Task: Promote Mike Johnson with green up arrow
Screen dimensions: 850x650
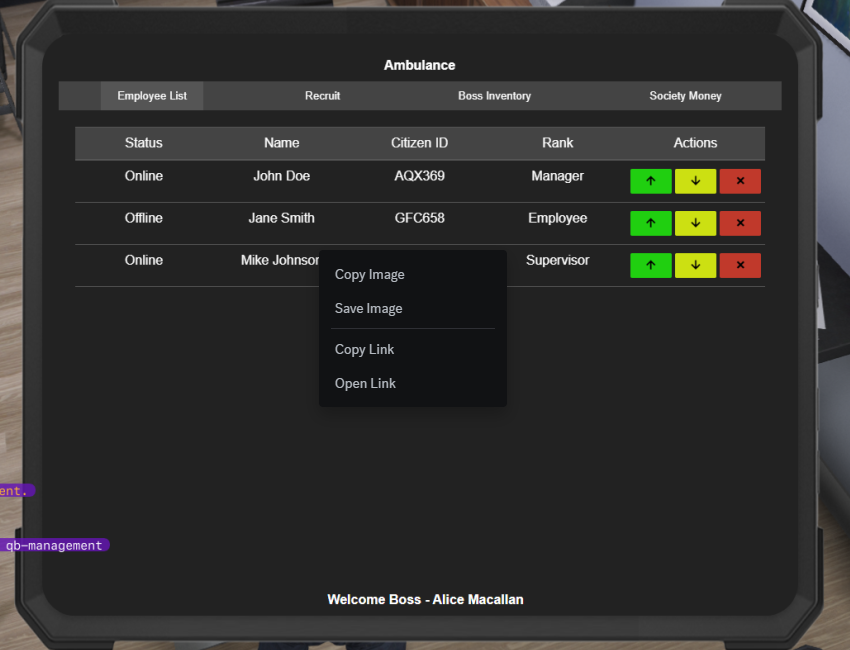Action: pyautogui.click(x=651, y=265)
